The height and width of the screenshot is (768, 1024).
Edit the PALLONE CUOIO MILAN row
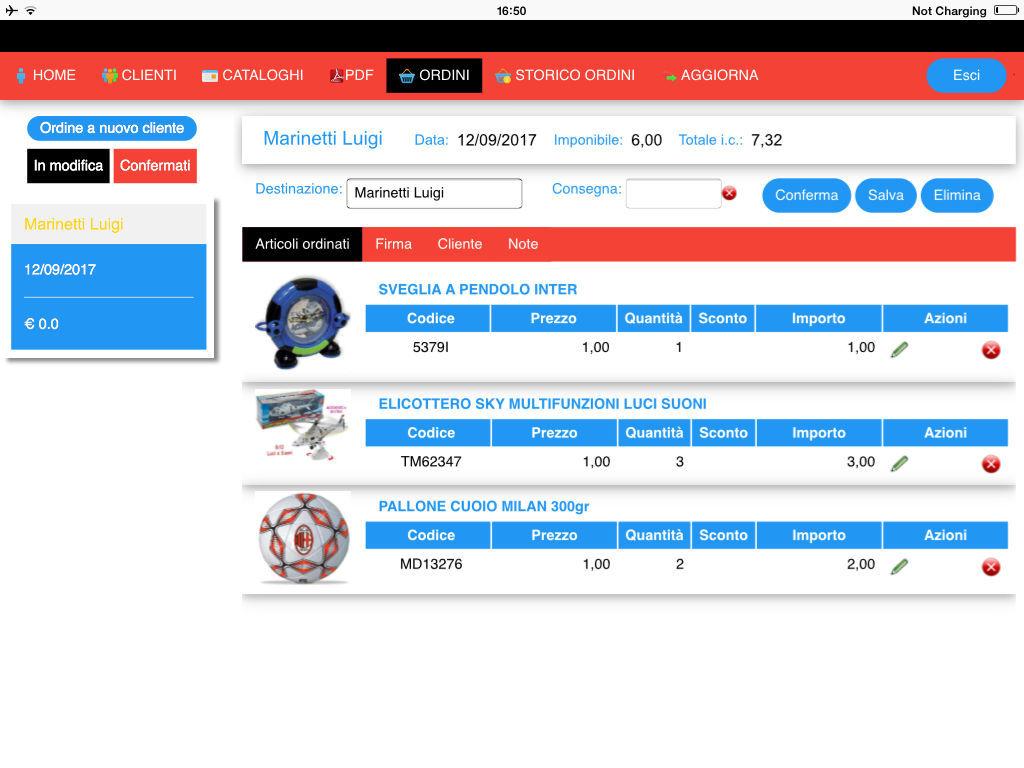tap(899, 566)
